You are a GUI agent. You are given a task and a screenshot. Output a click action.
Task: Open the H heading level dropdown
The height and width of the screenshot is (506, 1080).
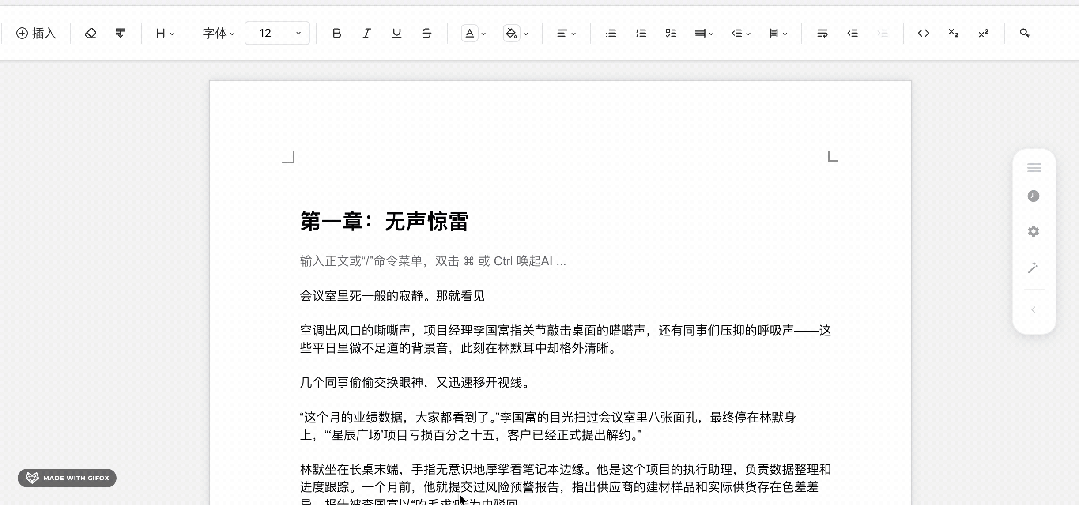[x=165, y=33]
